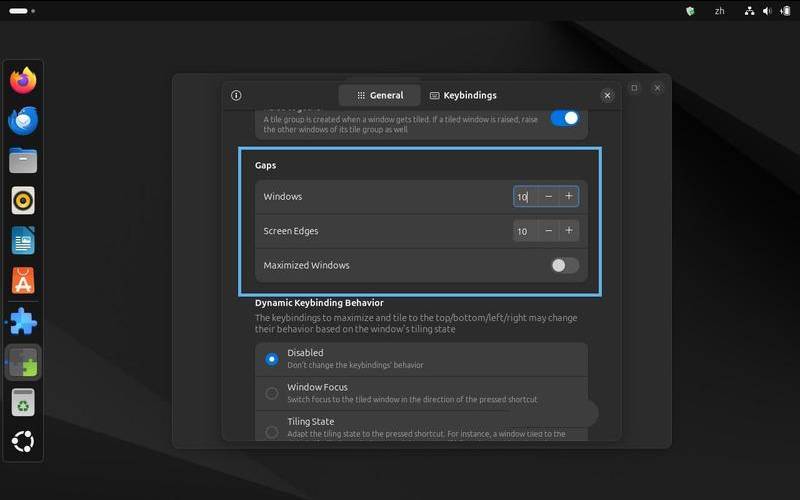This screenshot has height=500, width=800.
Task: Decrease the Windows gap value
Action: (x=548, y=197)
